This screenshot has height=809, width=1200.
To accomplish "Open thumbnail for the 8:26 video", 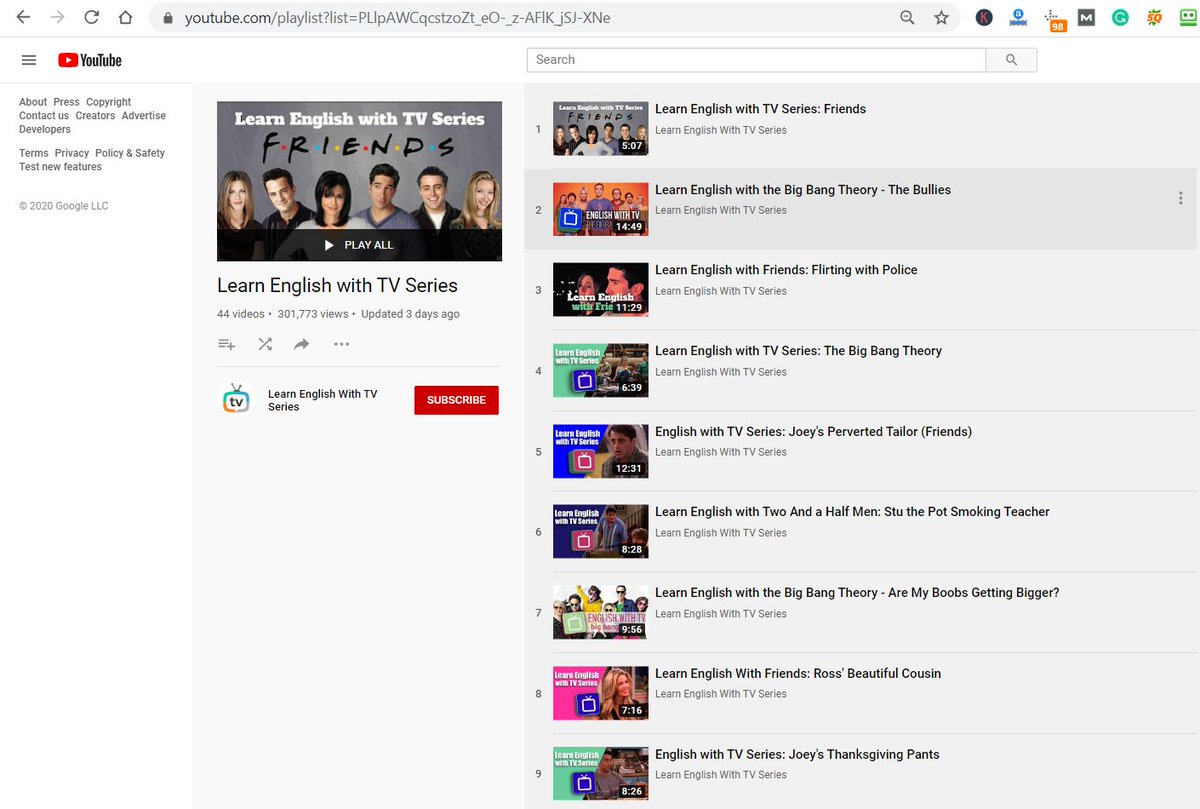I will 600,774.
